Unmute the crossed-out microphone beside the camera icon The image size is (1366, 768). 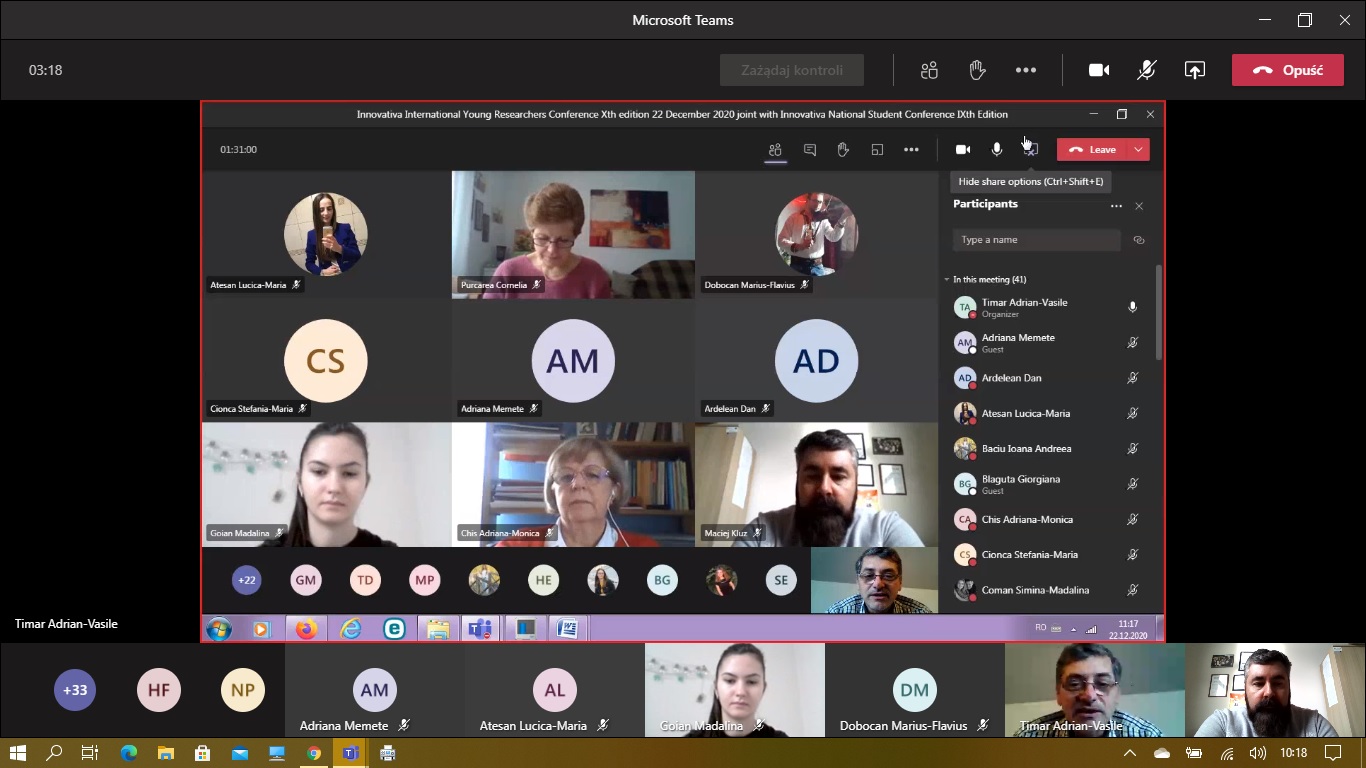coord(1147,70)
